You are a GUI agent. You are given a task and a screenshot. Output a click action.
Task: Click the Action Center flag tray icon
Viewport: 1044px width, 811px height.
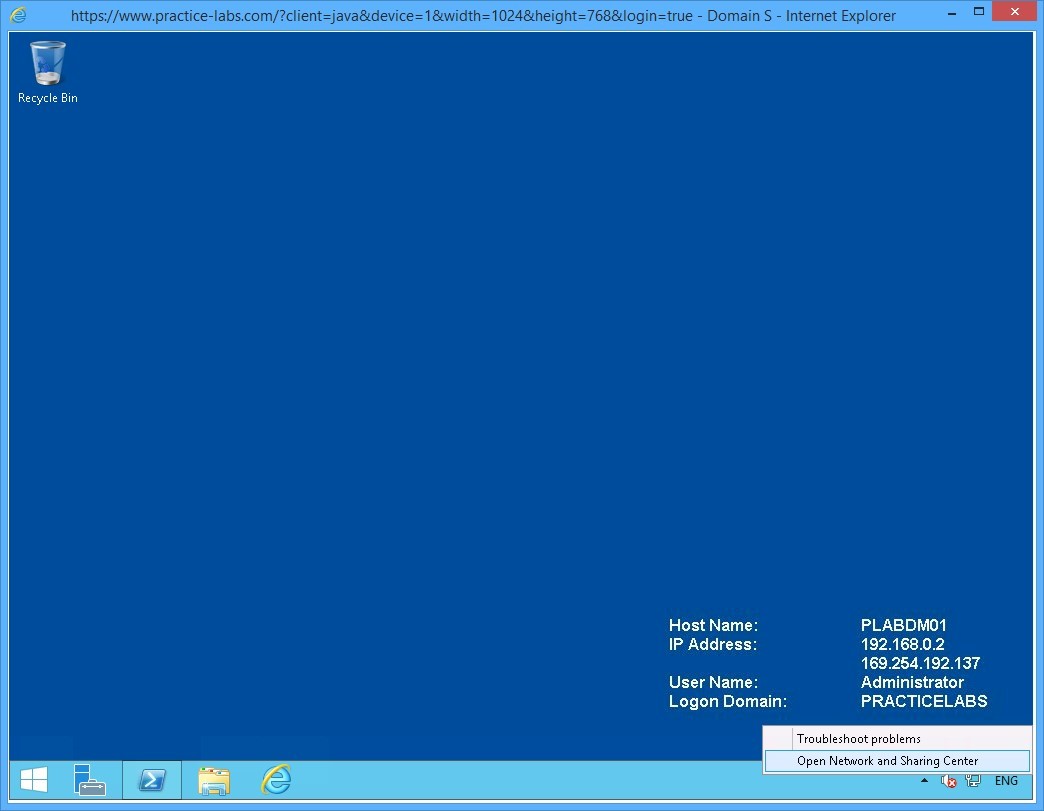pyautogui.click(x=949, y=781)
